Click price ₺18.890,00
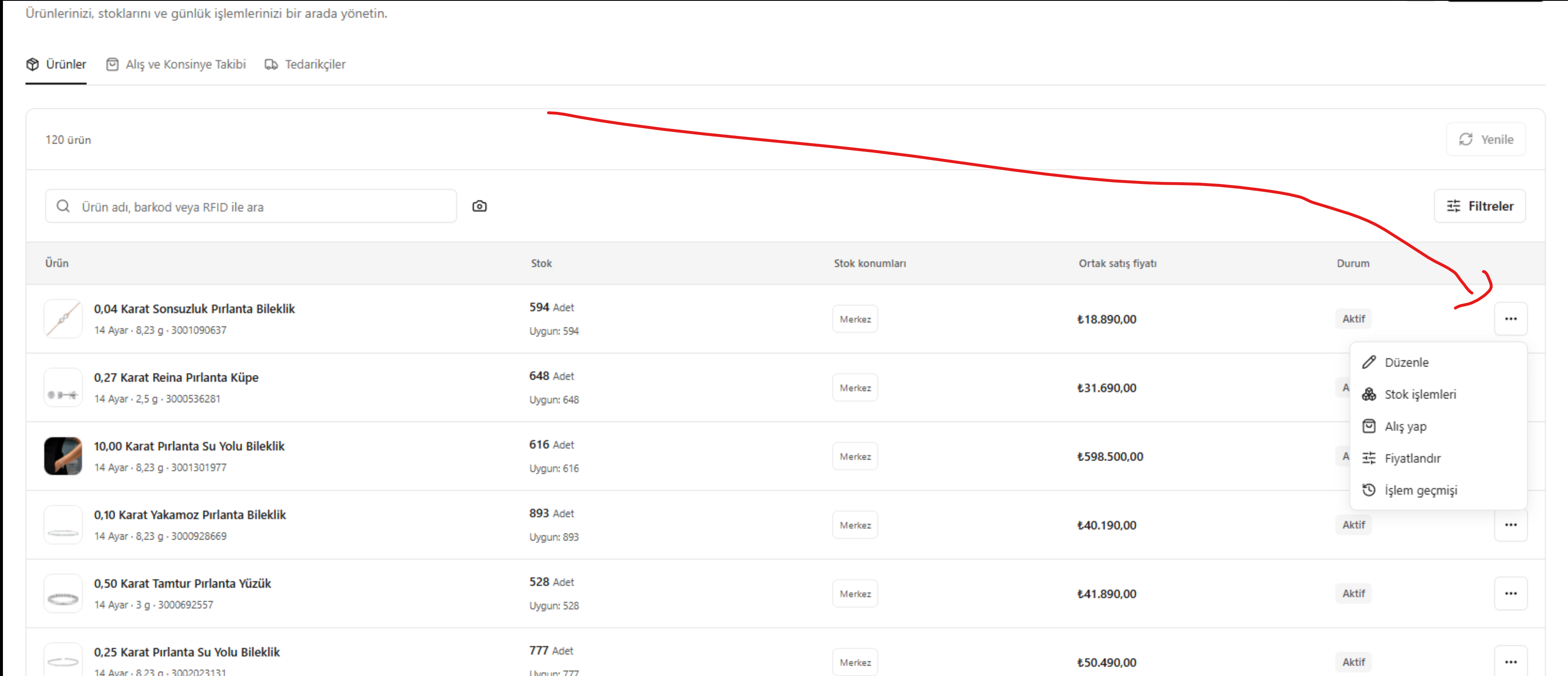The width and height of the screenshot is (1568, 676). [x=1106, y=319]
